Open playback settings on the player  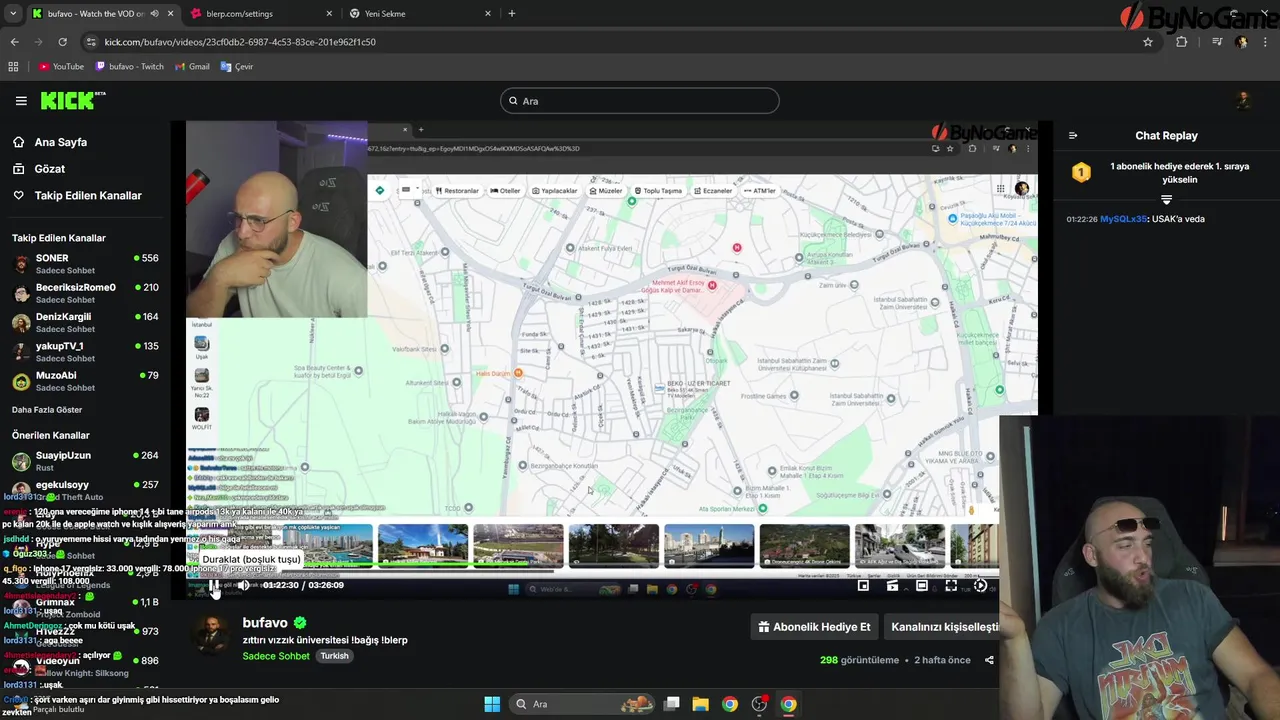coord(980,586)
